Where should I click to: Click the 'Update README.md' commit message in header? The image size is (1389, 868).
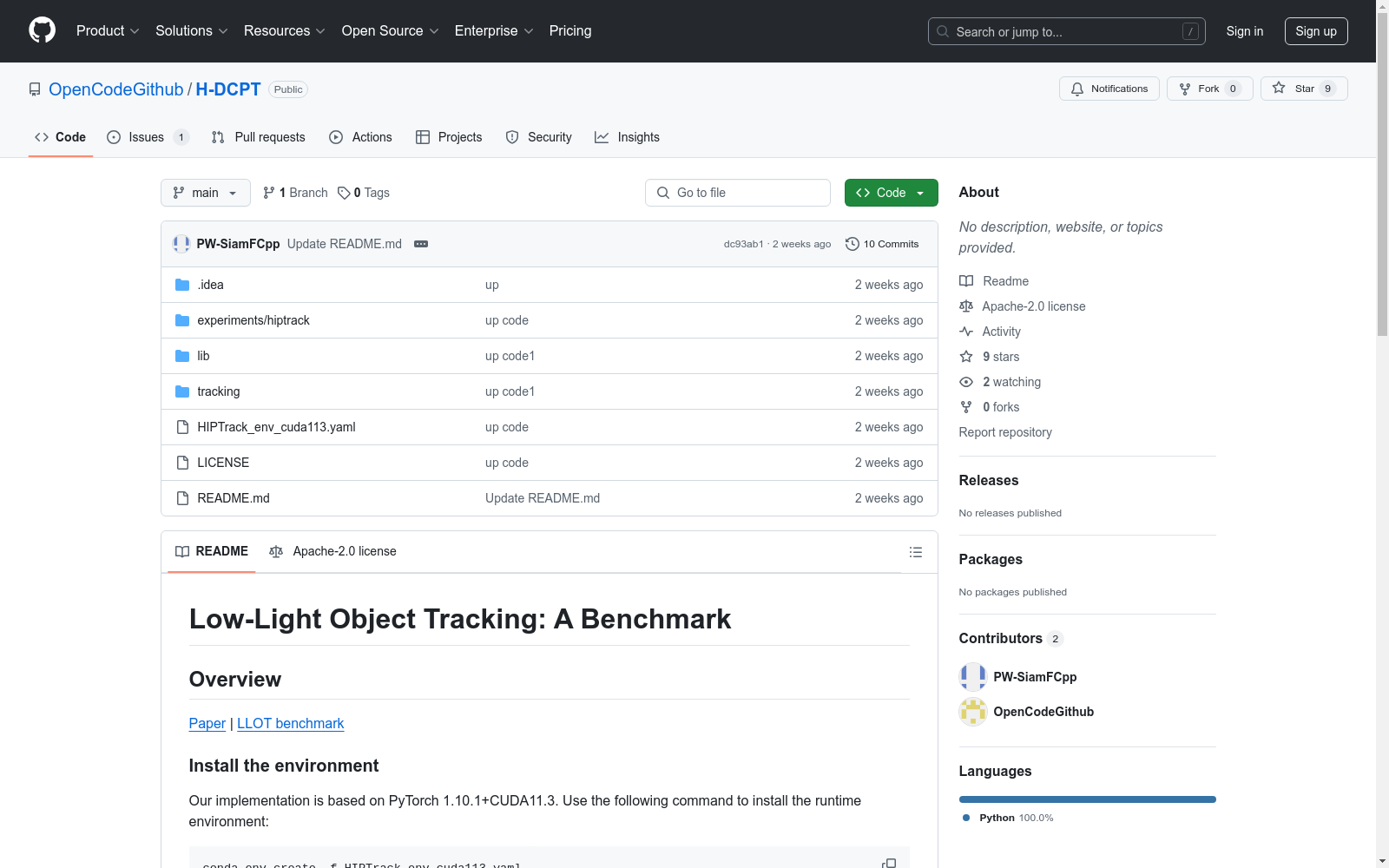click(x=345, y=244)
